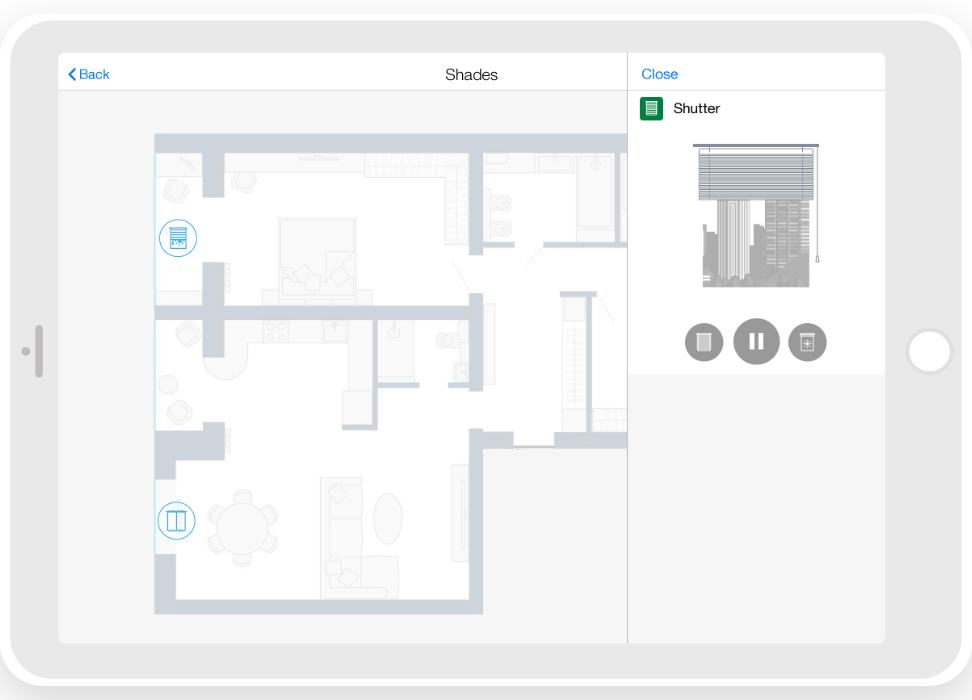Fully lower the shutter with left round button
Image resolution: width=972 pixels, height=700 pixels.
pyautogui.click(x=704, y=342)
